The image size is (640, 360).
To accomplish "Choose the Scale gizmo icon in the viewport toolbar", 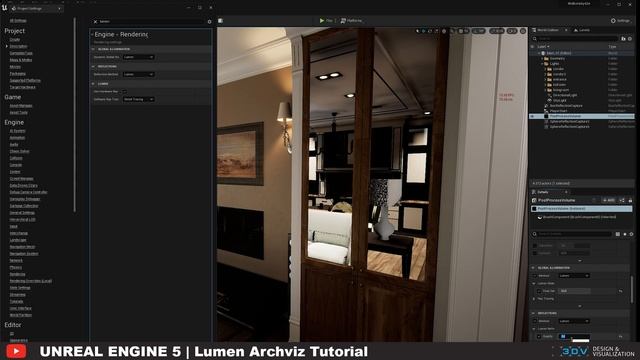I will (x=437, y=31).
